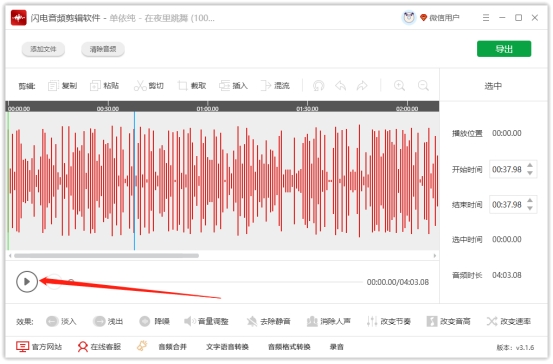Click the horizontal waveform scrollbar thumb
Image resolution: width=553 pixels, height=364 pixels.
point(107,255)
